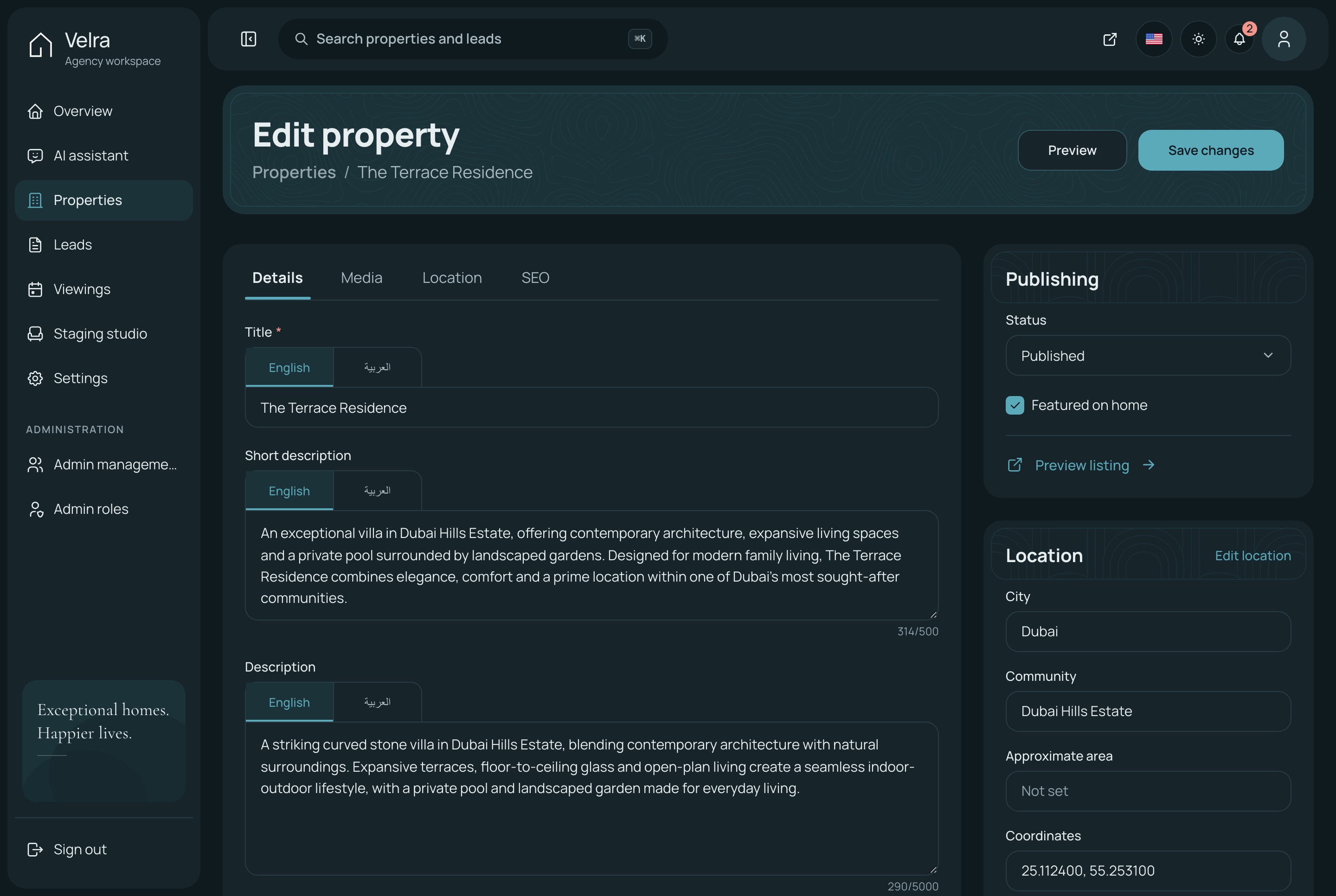Click the Staging studio sofa icon
The width and height of the screenshot is (1336, 896).
click(35, 334)
